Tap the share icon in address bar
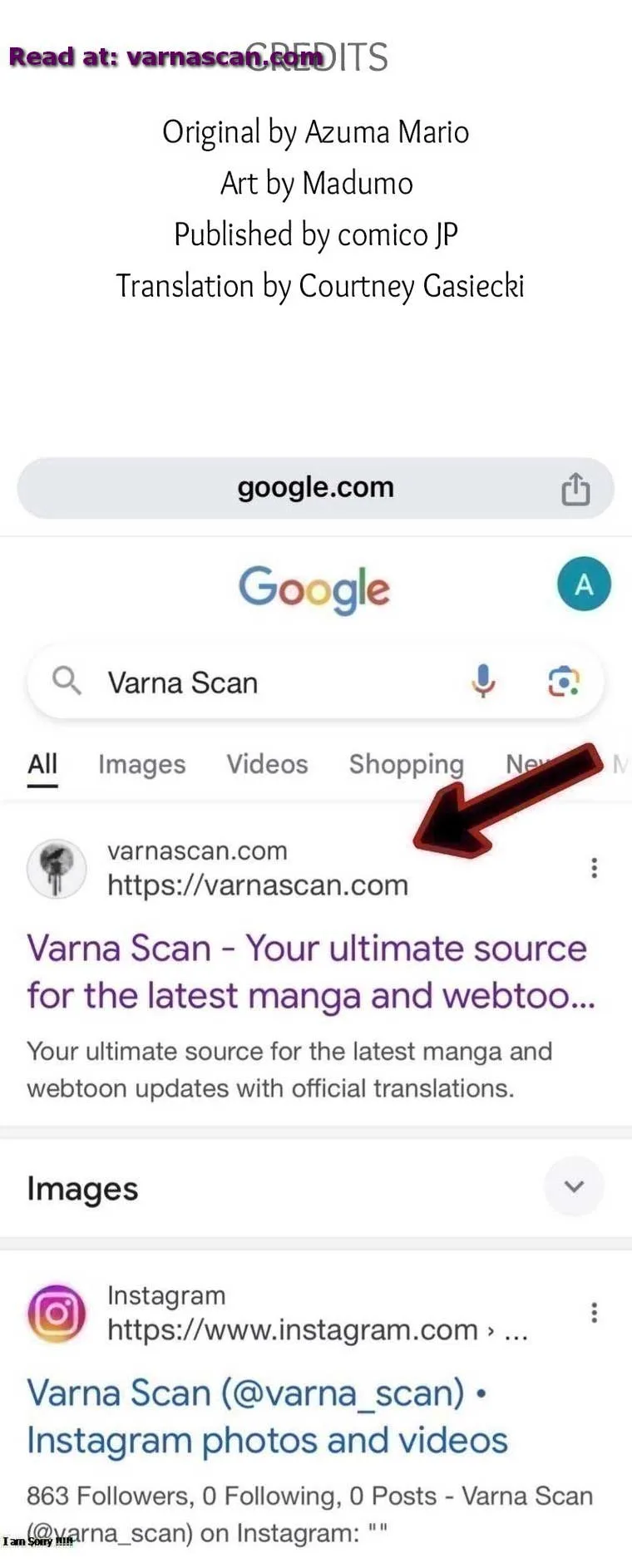 pos(575,488)
